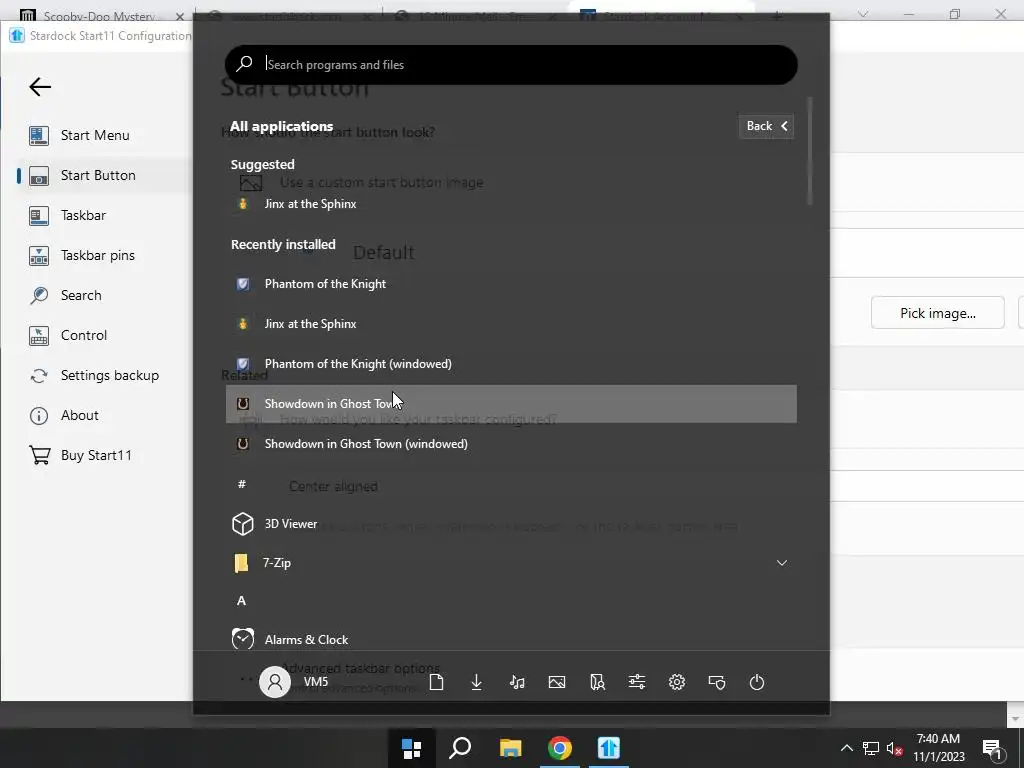Viewport: 1024px width, 768px height.
Task: Open File Explorer from taskbar
Action: pyautogui.click(x=511, y=748)
